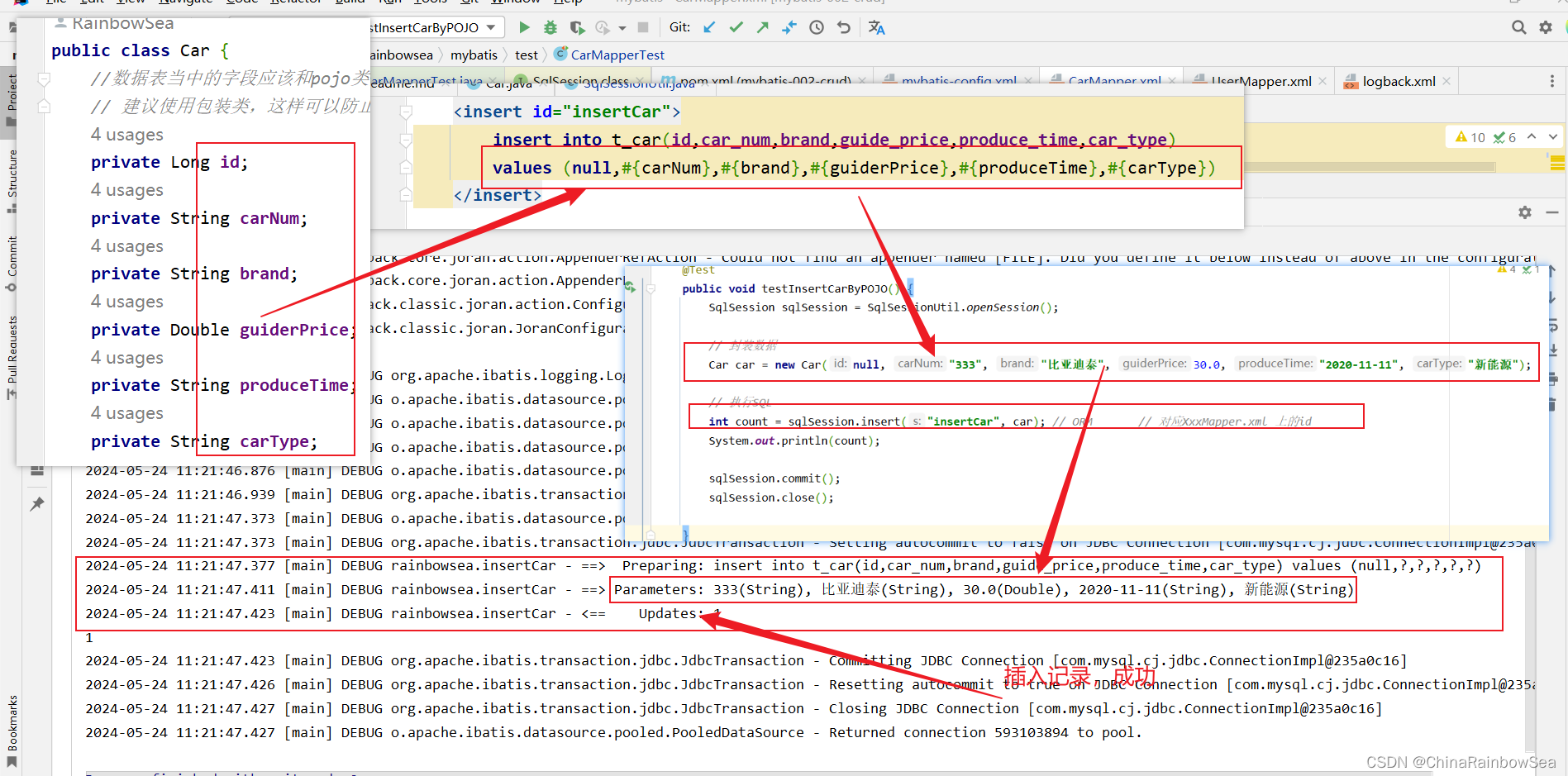Open the Pull Requests tool window

pyautogui.click(x=12, y=357)
